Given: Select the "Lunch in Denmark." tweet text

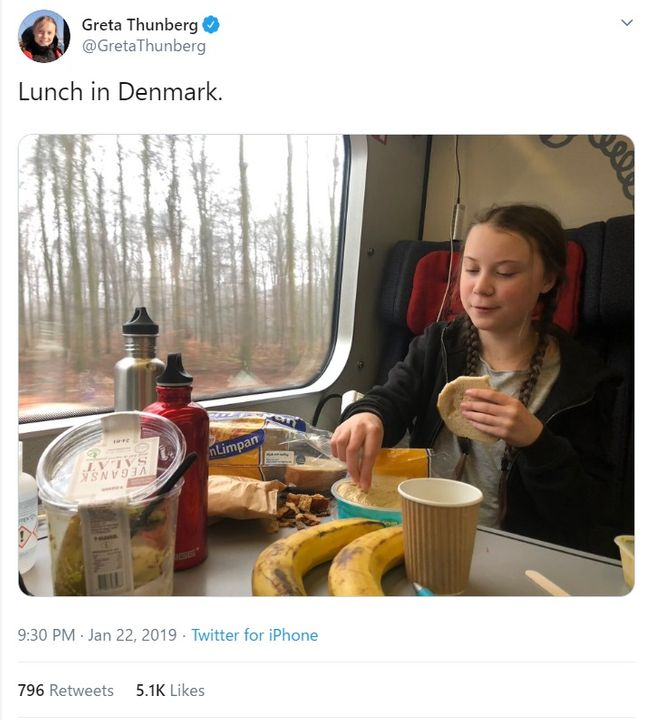Looking at the screenshot, I should point(120,91).
